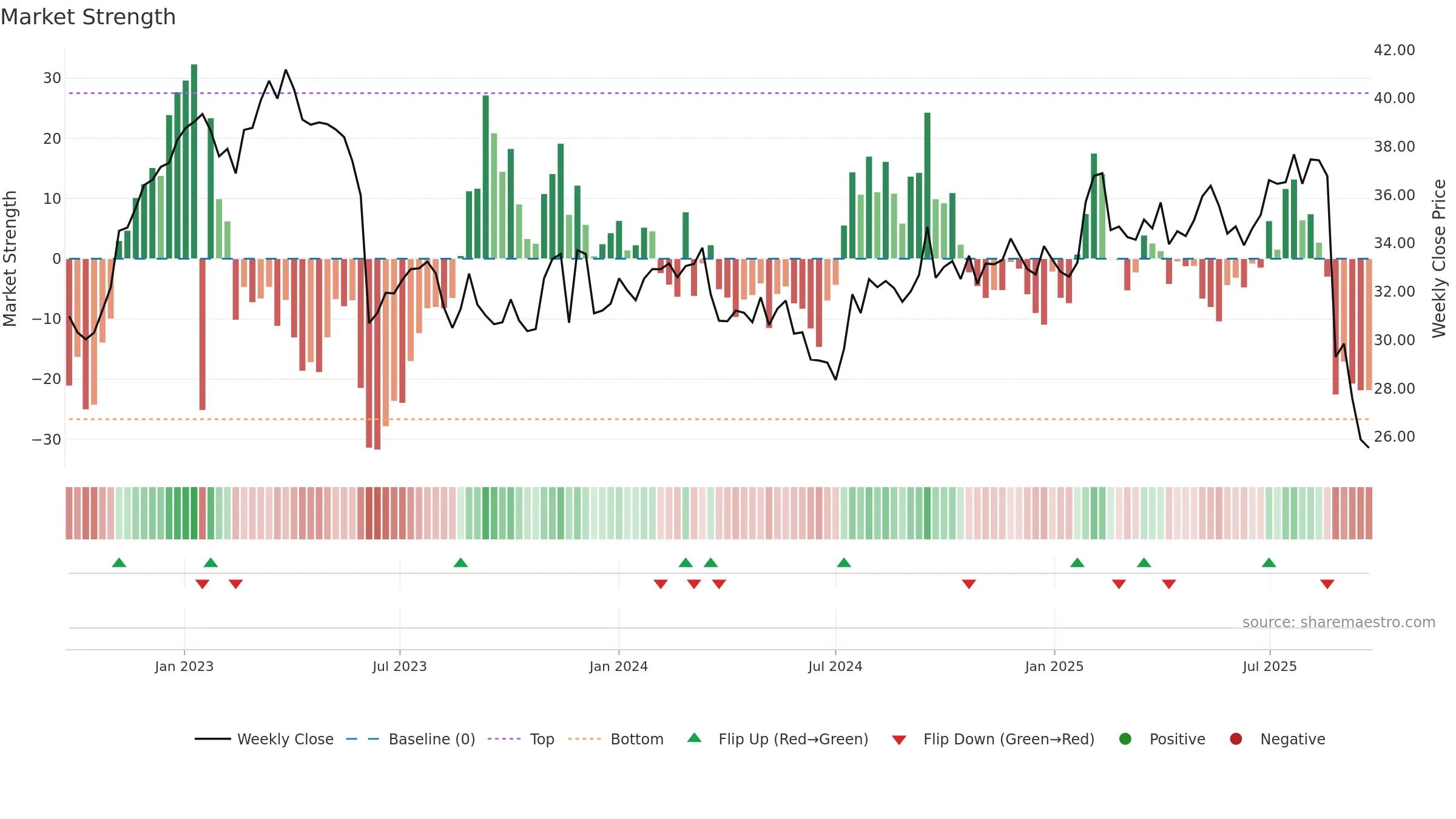Click the orange dotted Bottom threshold line

click(719, 419)
